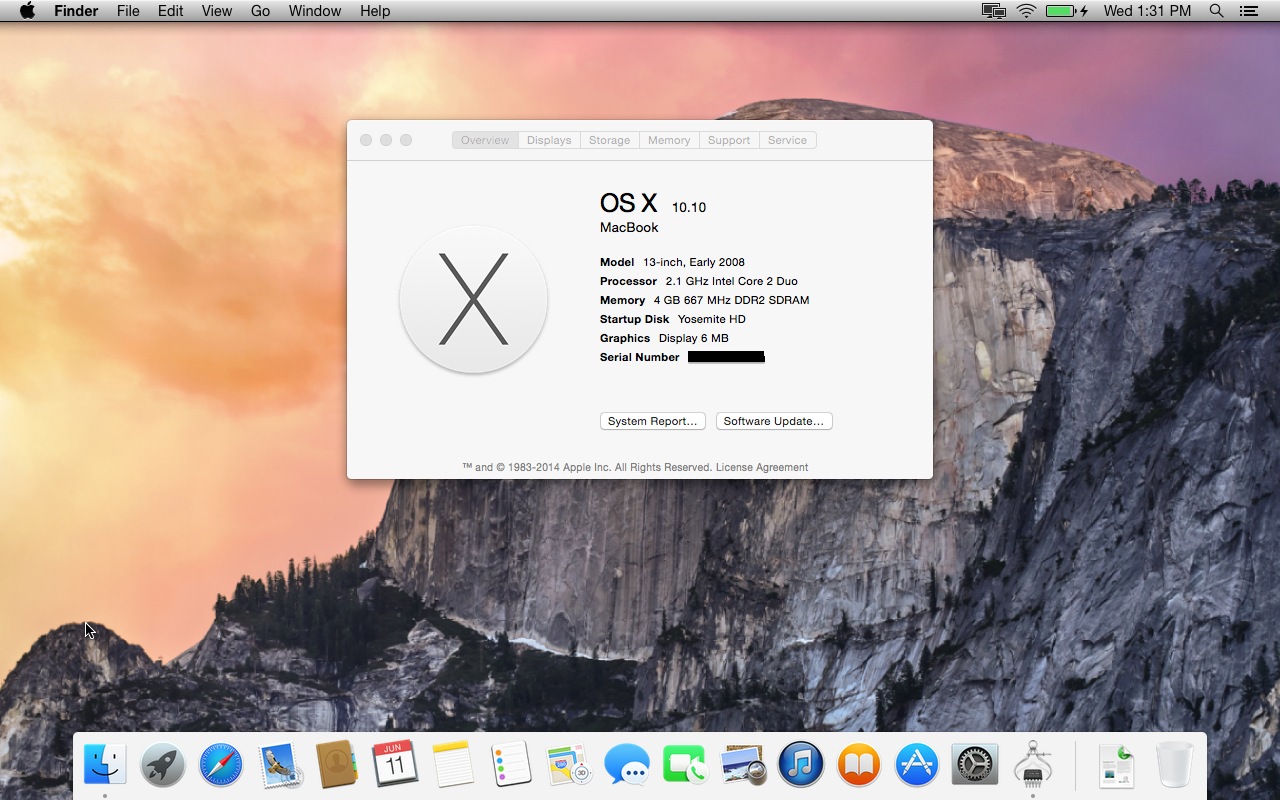This screenshot has width=1280, height=800.
Task: Switch to Displays tab
Action: [549, 140]
